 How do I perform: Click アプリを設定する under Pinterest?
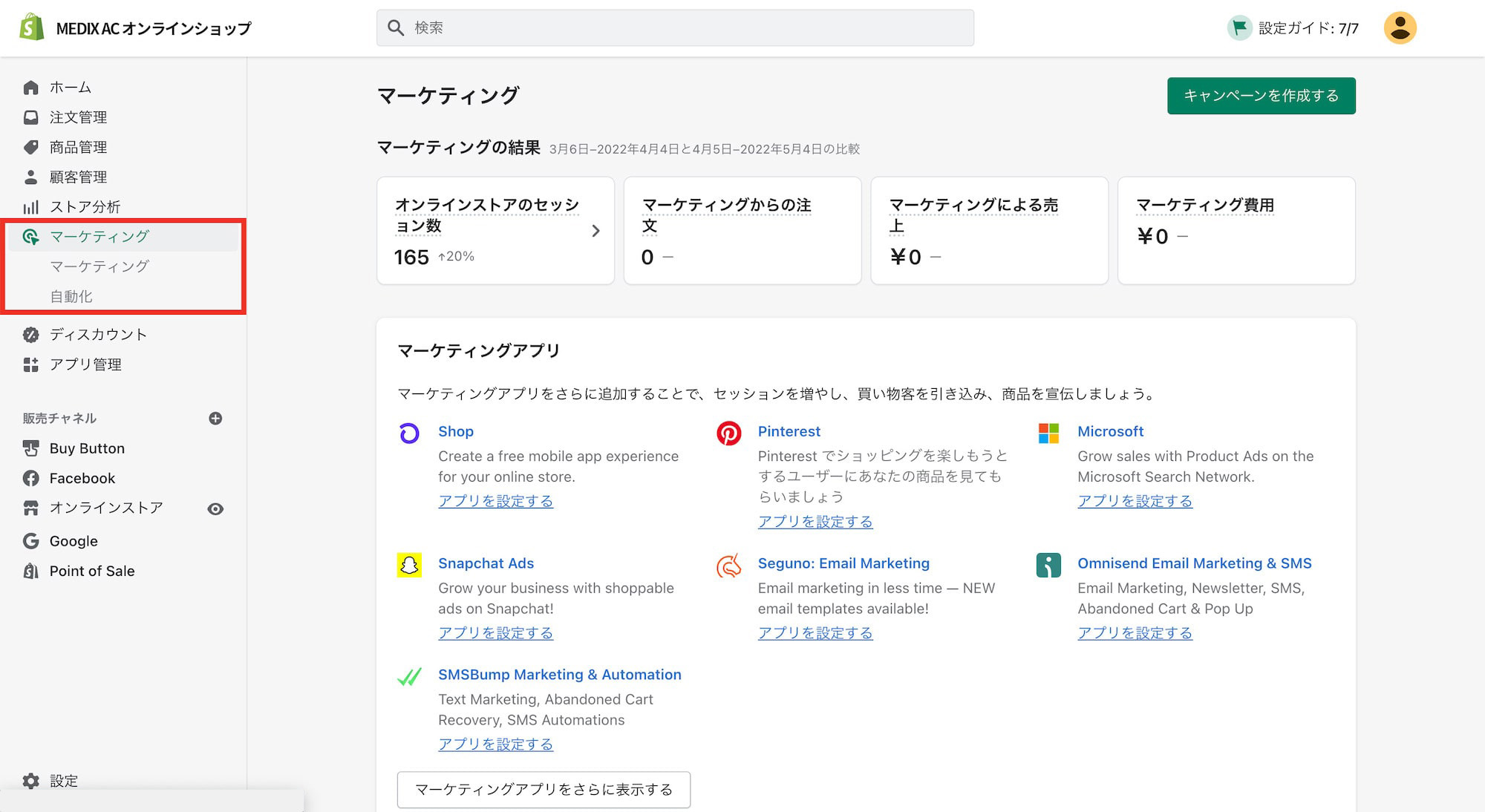(815, 522)
